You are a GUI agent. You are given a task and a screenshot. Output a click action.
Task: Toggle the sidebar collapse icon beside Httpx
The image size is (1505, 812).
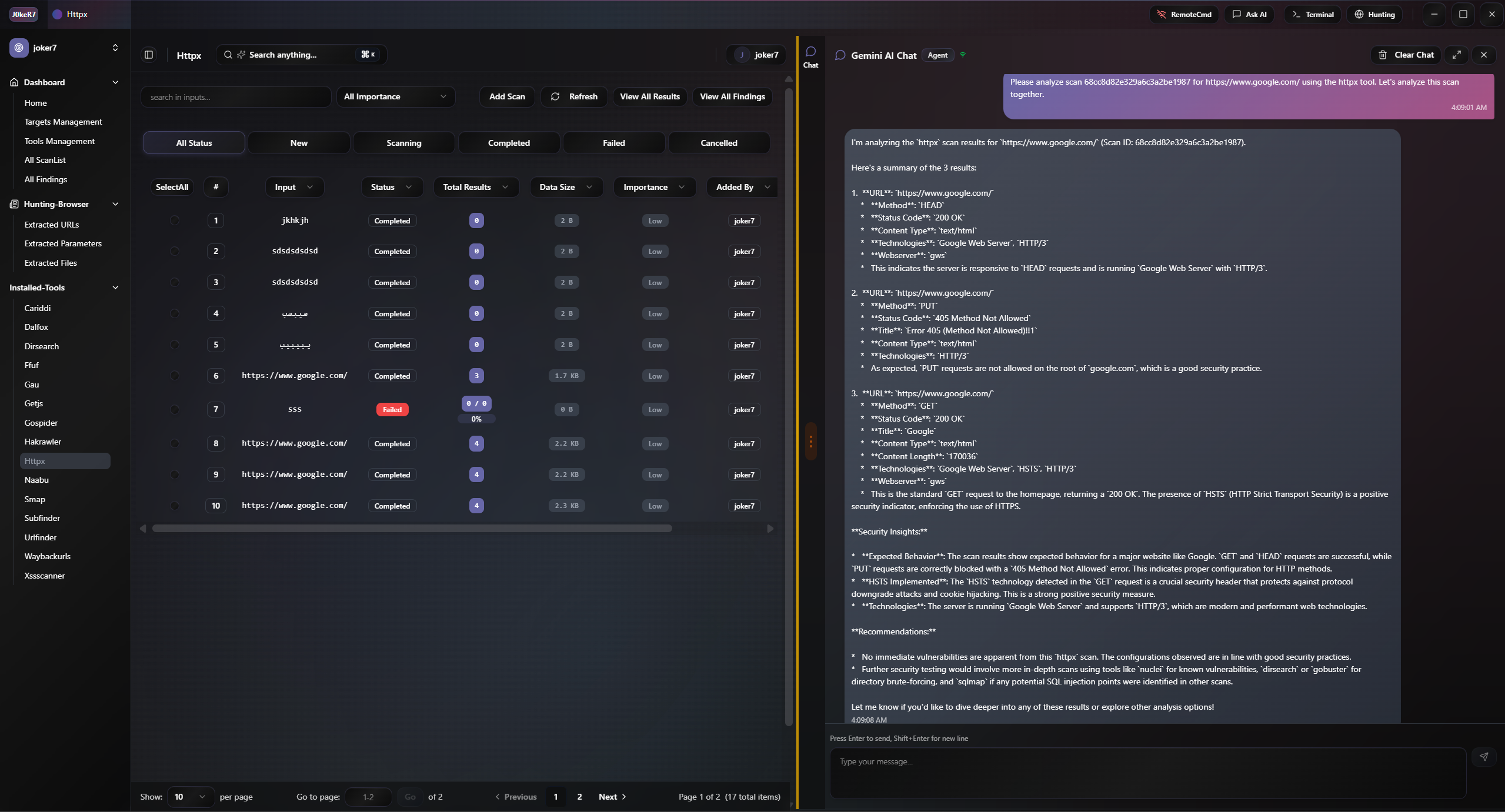point(148,55)
